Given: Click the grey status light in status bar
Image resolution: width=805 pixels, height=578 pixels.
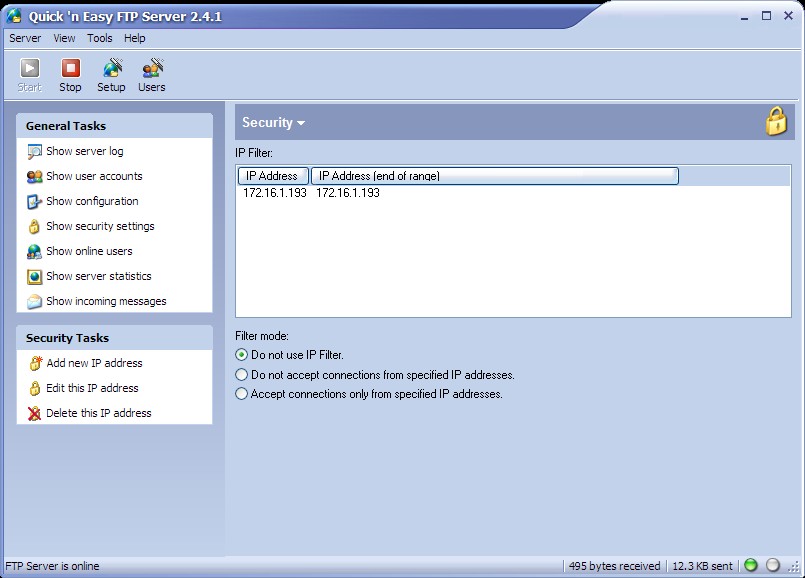Looking at the screenshot, I should (x=773, y=565).
